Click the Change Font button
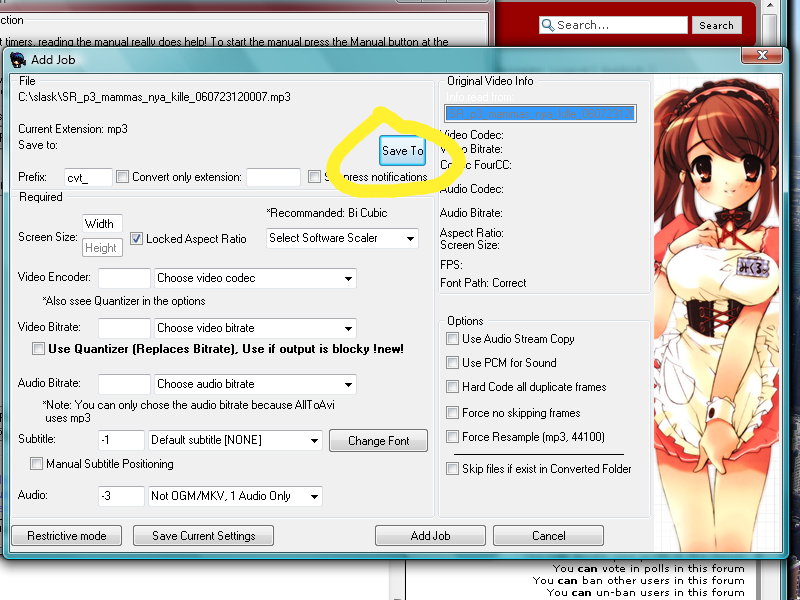This screenshot has height=600, width=800. (x=379, y=441)
